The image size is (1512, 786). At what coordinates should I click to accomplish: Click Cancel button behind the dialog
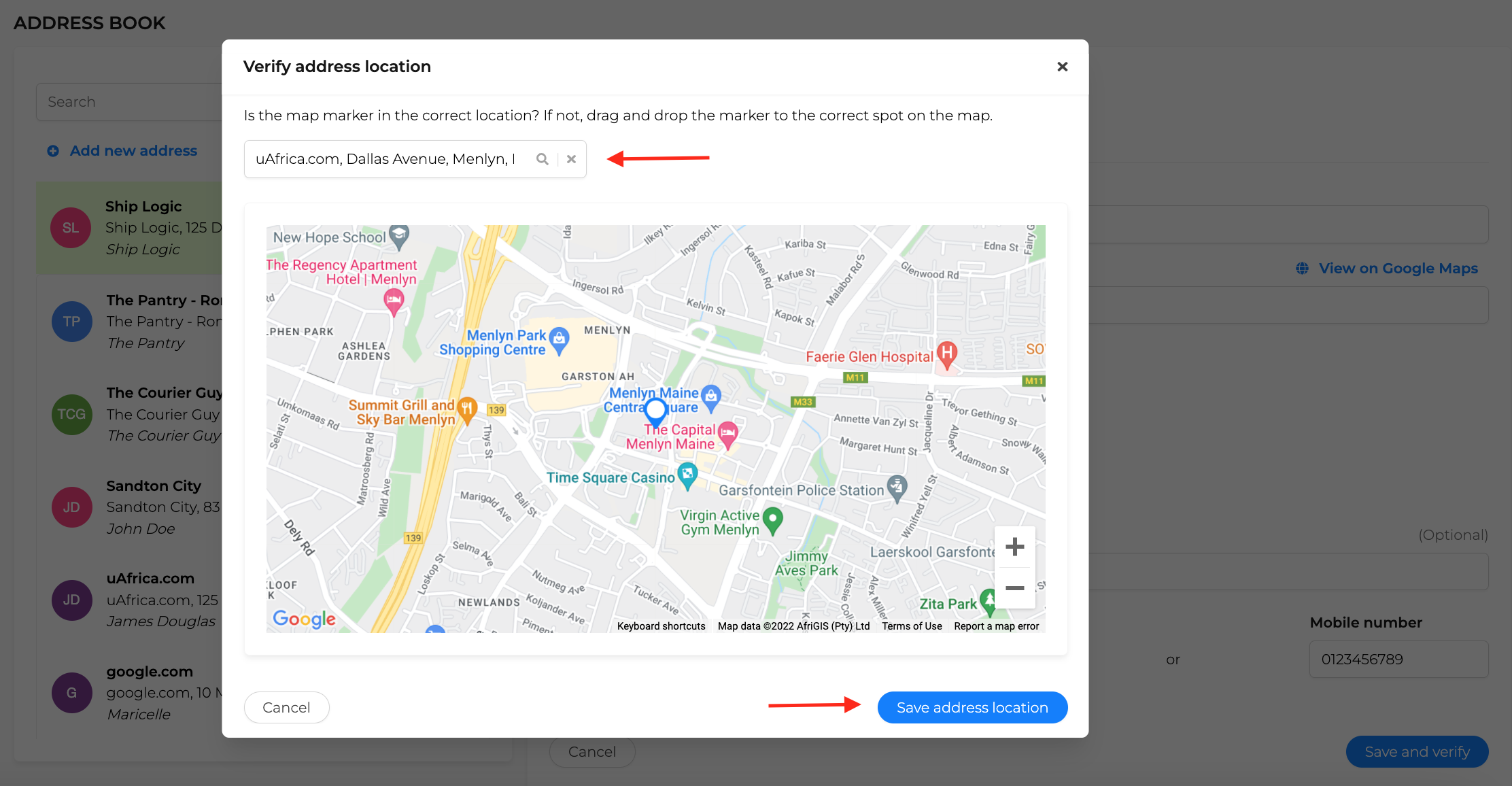[592, 752]
